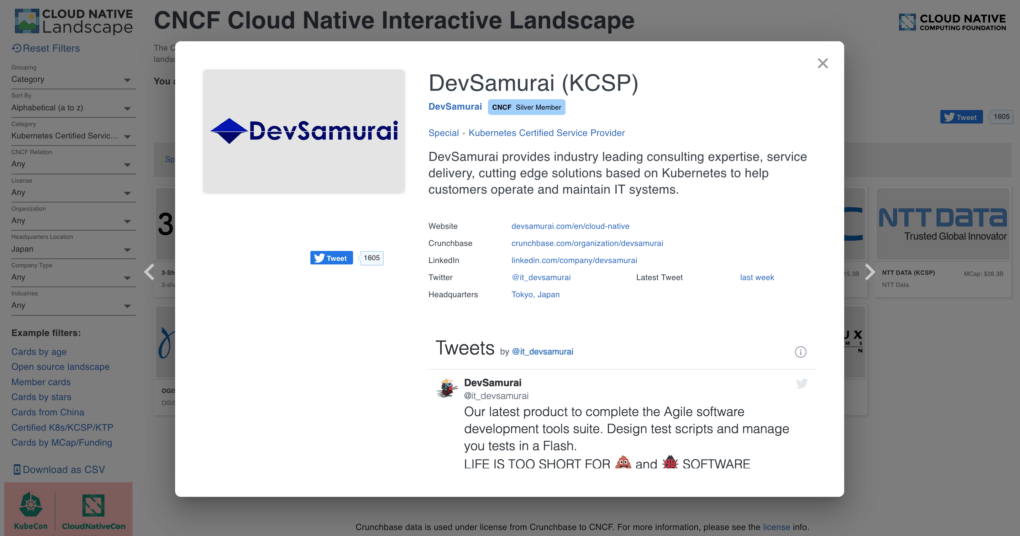The height and width of the screenshot is (536, 1020).
Task: Click the Tokyo, Japan headquarters link
Action: (535, 295)
